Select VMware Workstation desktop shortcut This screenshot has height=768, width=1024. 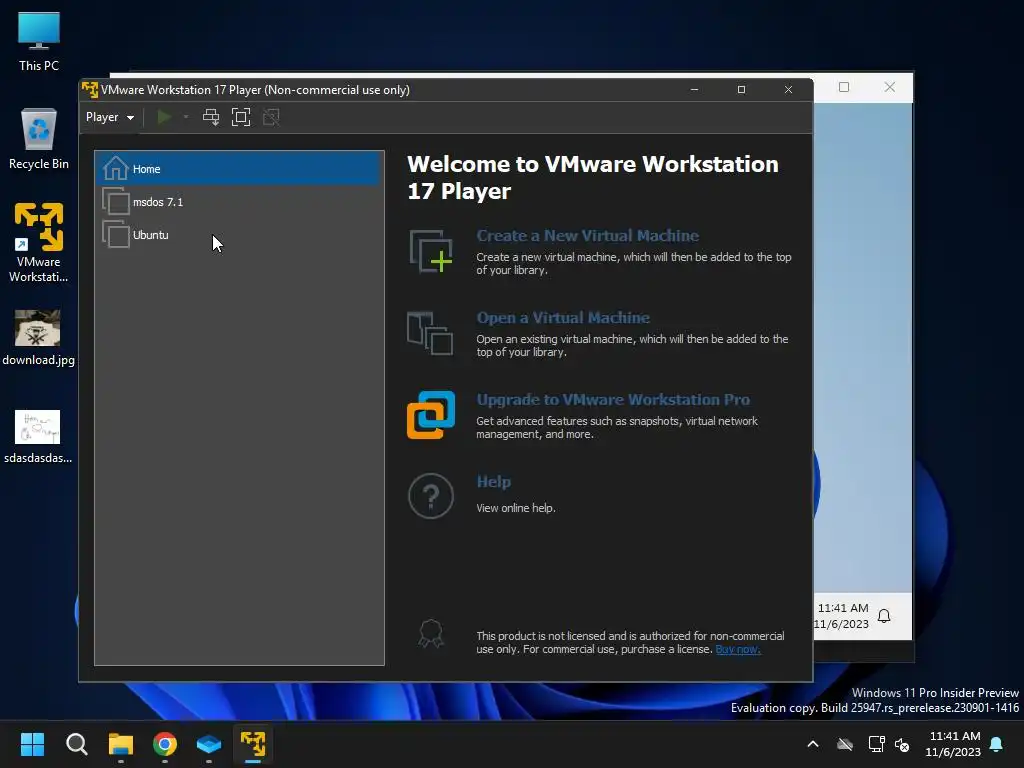pyautogui.click(x=39, y=243)
